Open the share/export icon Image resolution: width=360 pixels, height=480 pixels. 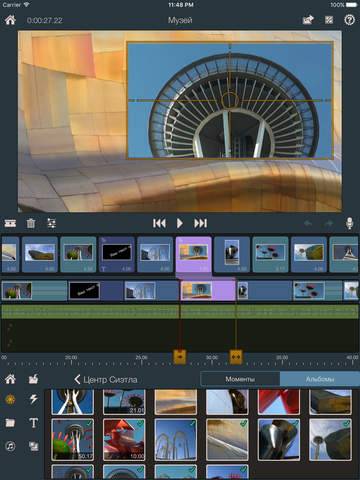click(308, 20)
